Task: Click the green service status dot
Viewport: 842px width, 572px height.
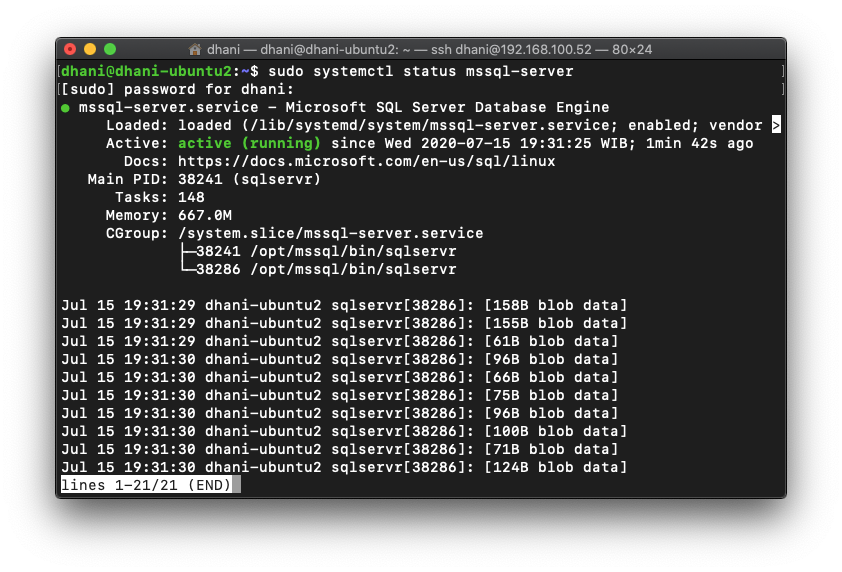Action: click(x=66, y=108)
